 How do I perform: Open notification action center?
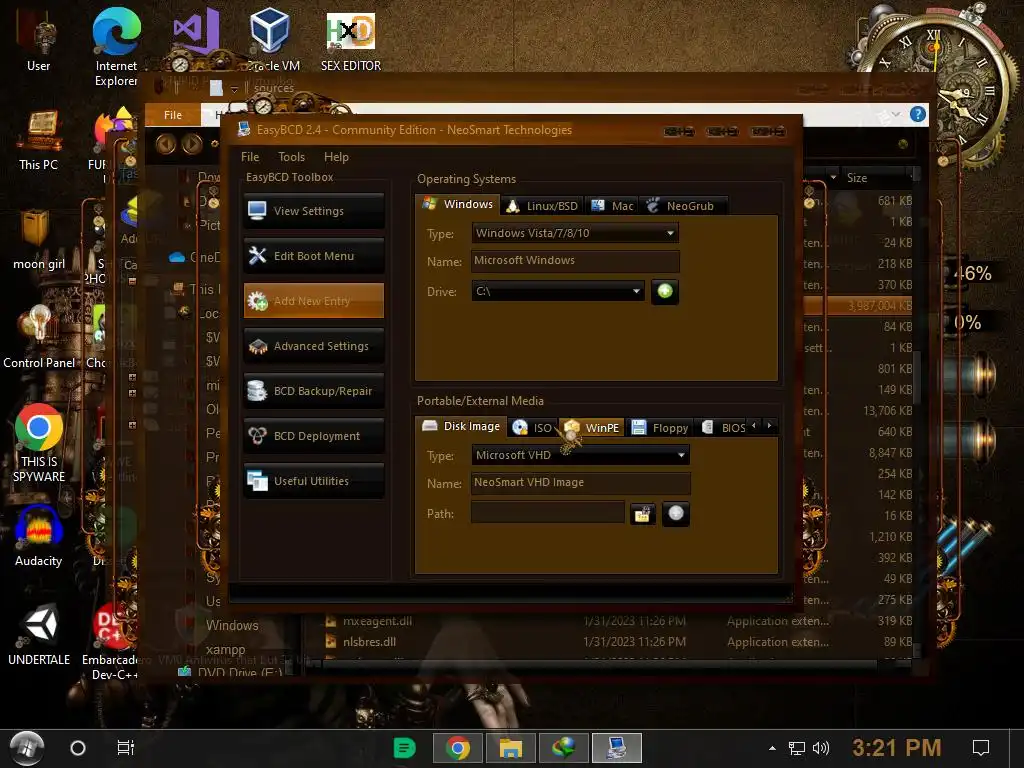coord(981,748)
